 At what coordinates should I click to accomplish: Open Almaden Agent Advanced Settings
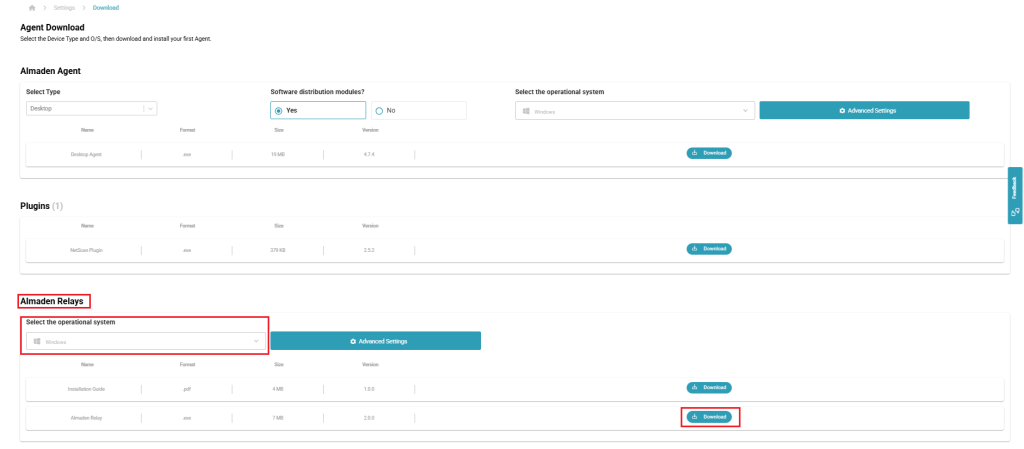tap(864, 110)
